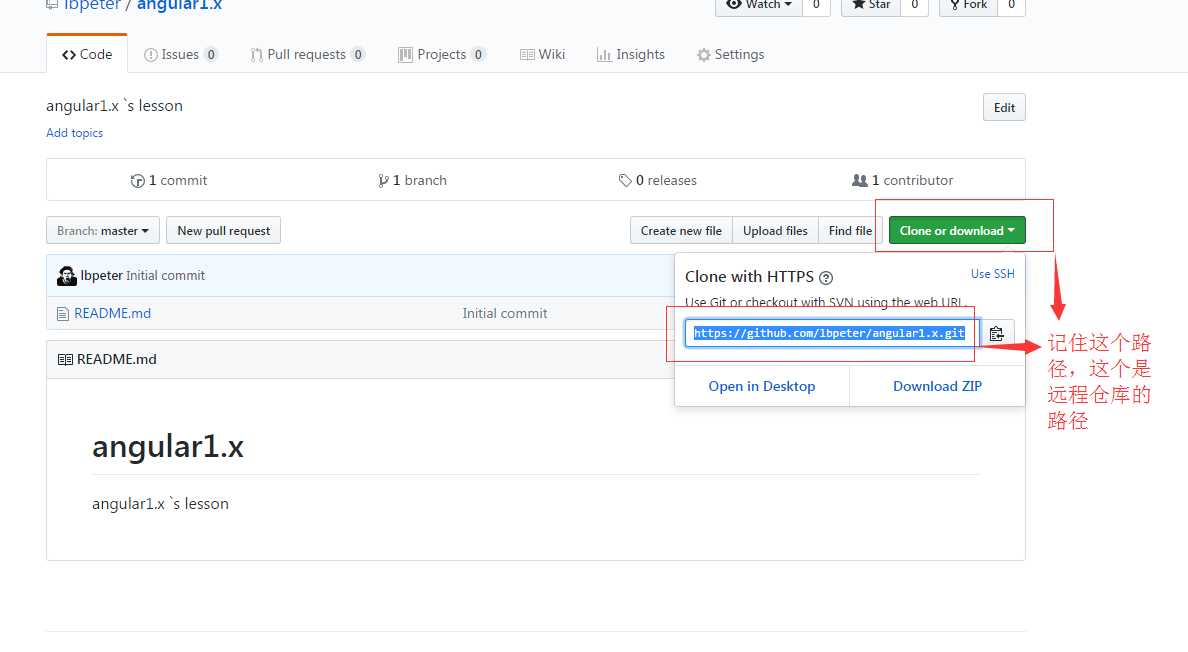1188x652 pixels.
Task: Select the HTTPS clone URL field
Action: tap(832, 333)
